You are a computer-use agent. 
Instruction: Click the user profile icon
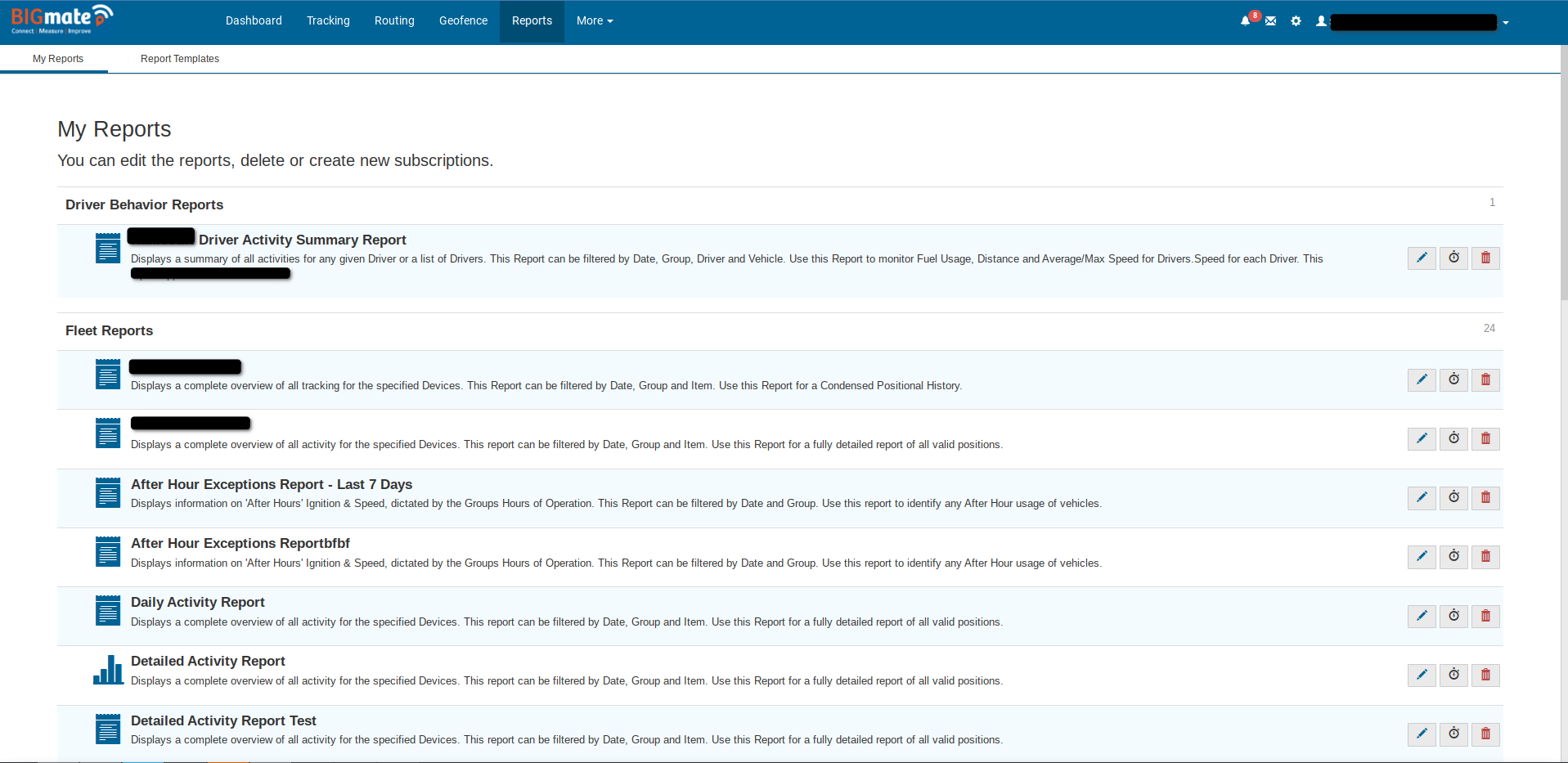[x=1321, y=21]
